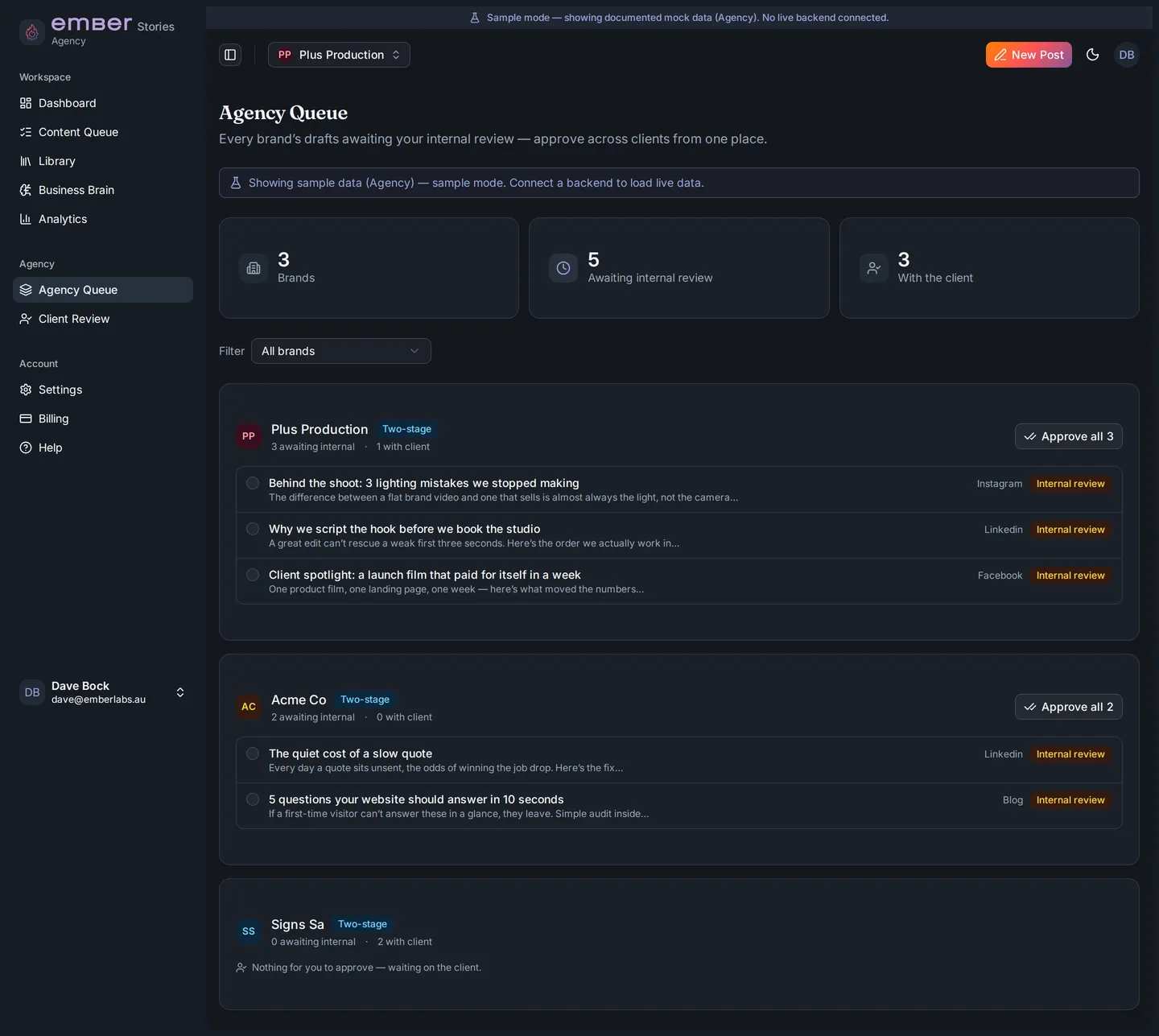Open Business Brain in the sidebar
This screenshot has width=1159, height=1036.
click(x=103, y=190)
